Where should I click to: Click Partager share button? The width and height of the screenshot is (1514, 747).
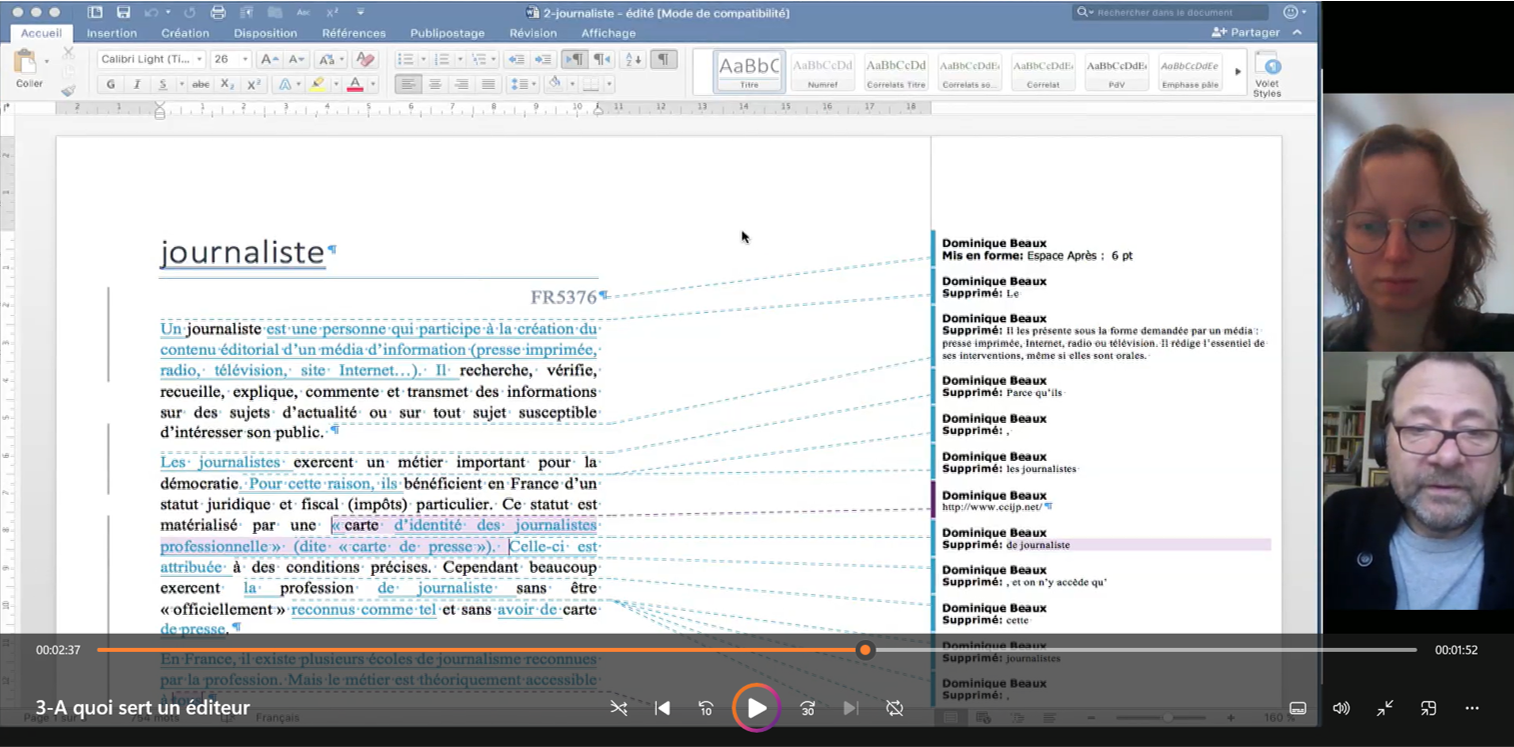coord(1246,33)
